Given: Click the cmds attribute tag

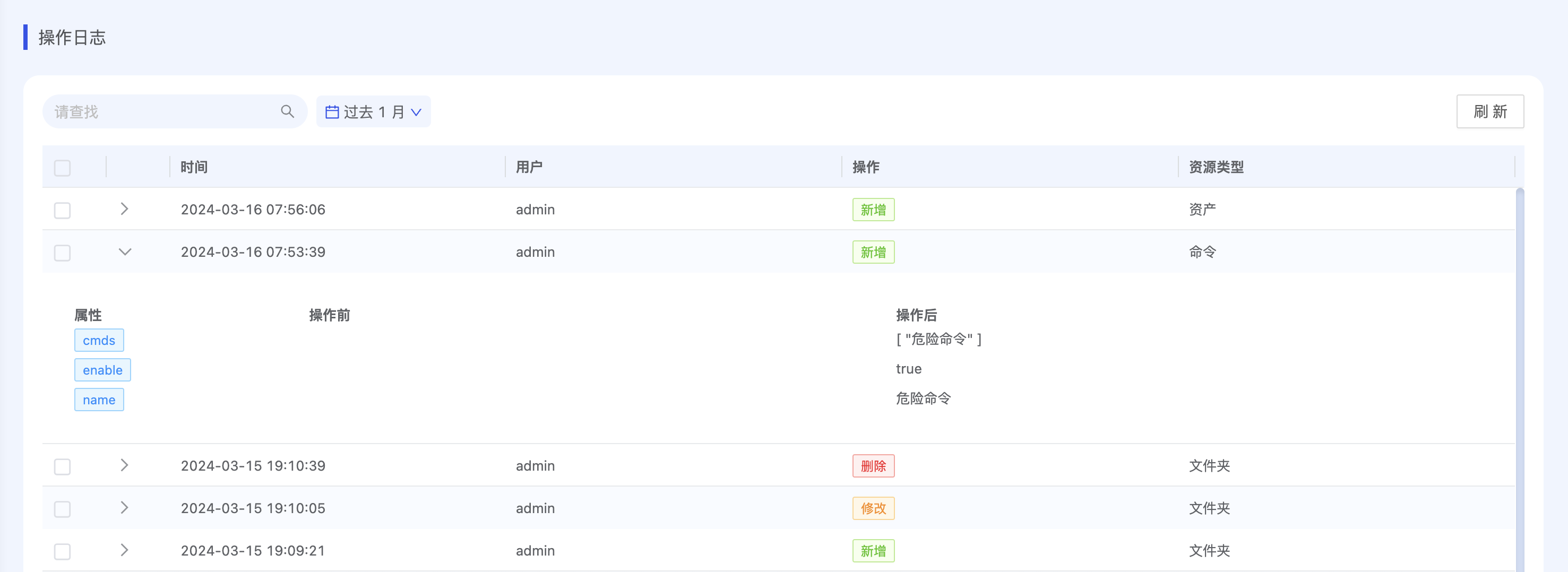Looking at the screenshot, I should [x=99, y=340].
